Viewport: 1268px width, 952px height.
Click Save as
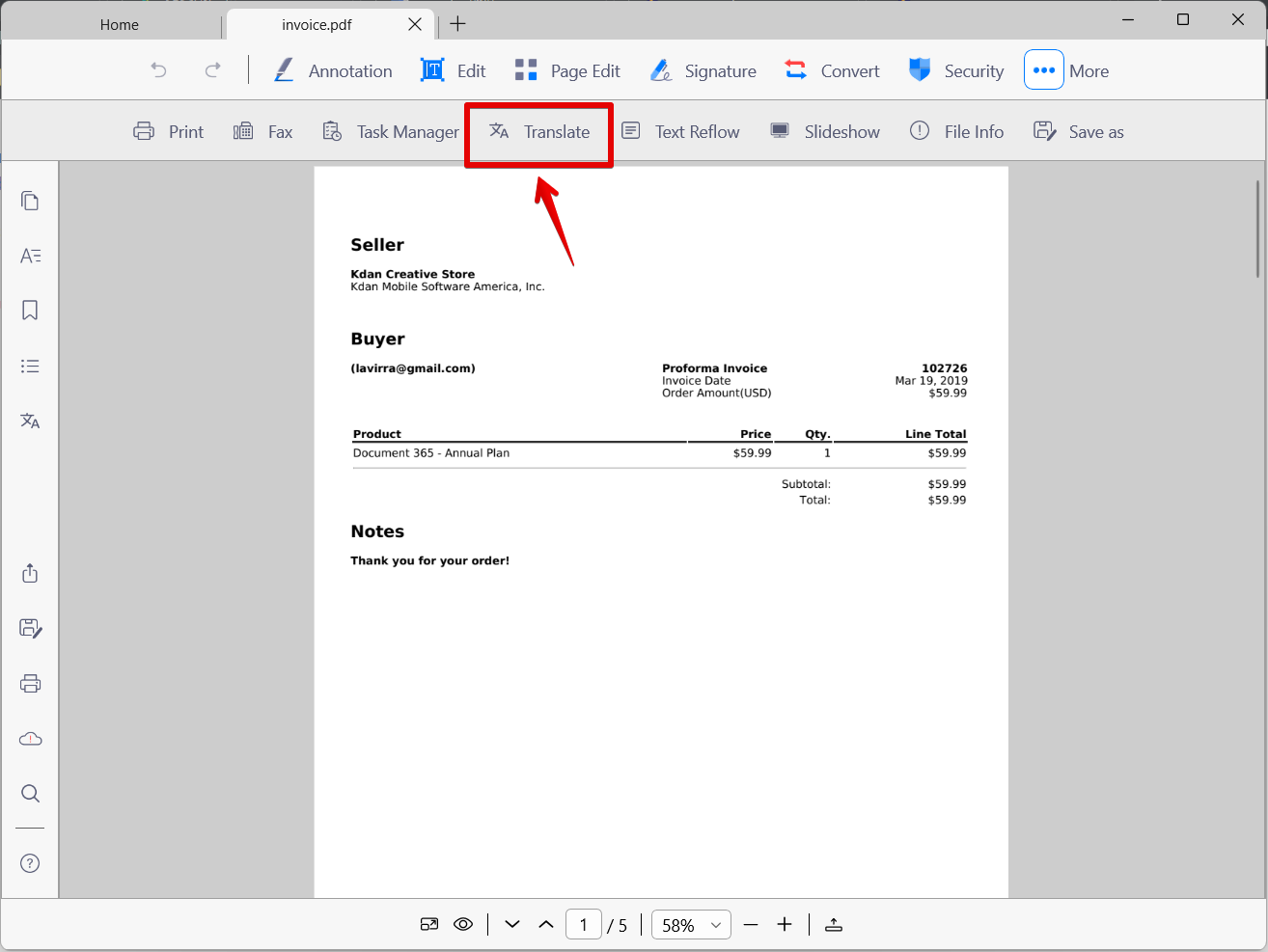[1079, 131]
